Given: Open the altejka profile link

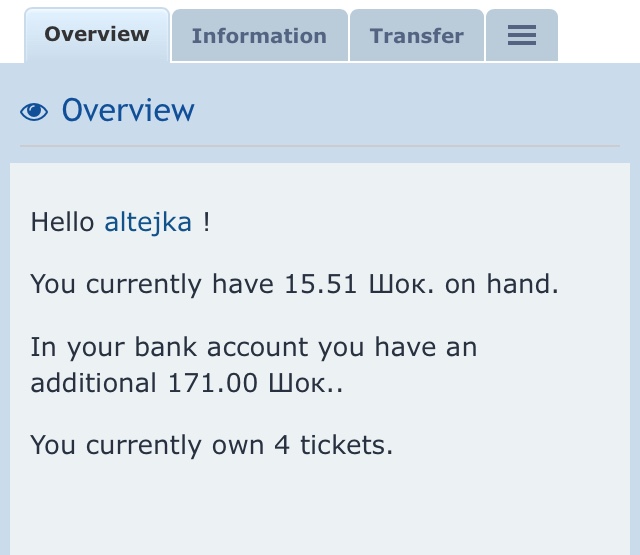Looking at the screenshot, I should click(x=148, y=222).
